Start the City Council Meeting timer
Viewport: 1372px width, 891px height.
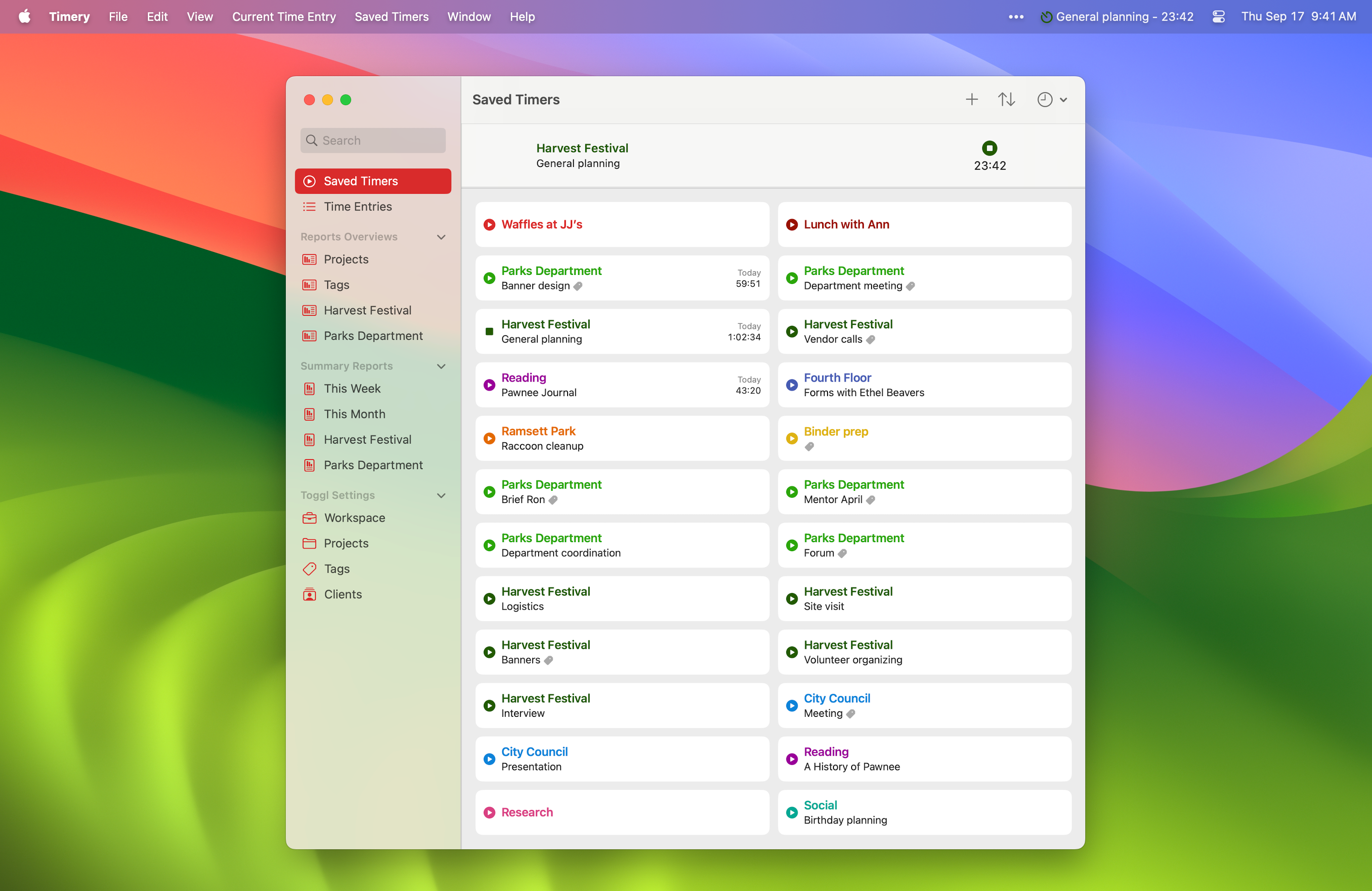[x=792, y=706]
